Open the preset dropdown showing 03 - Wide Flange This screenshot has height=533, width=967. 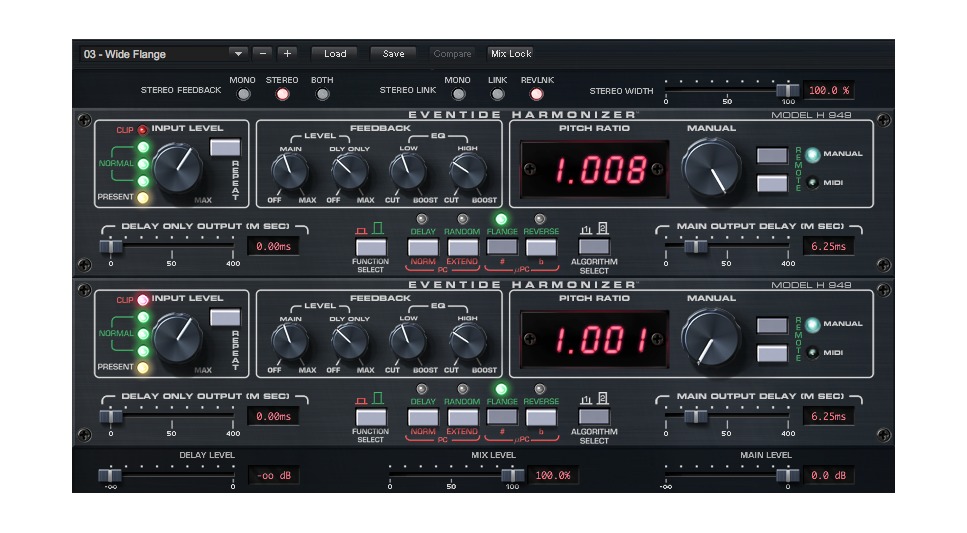[163, 54]
